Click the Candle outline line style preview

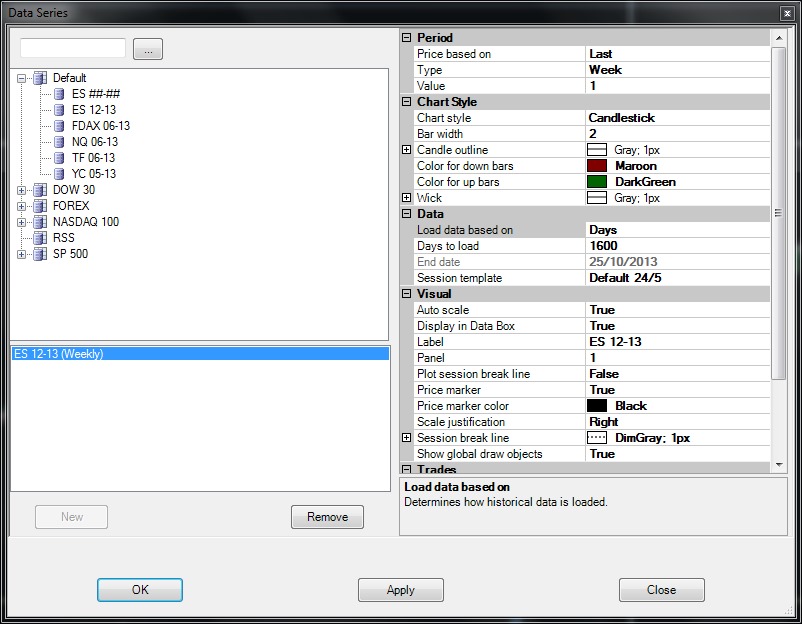pos(597,150)
